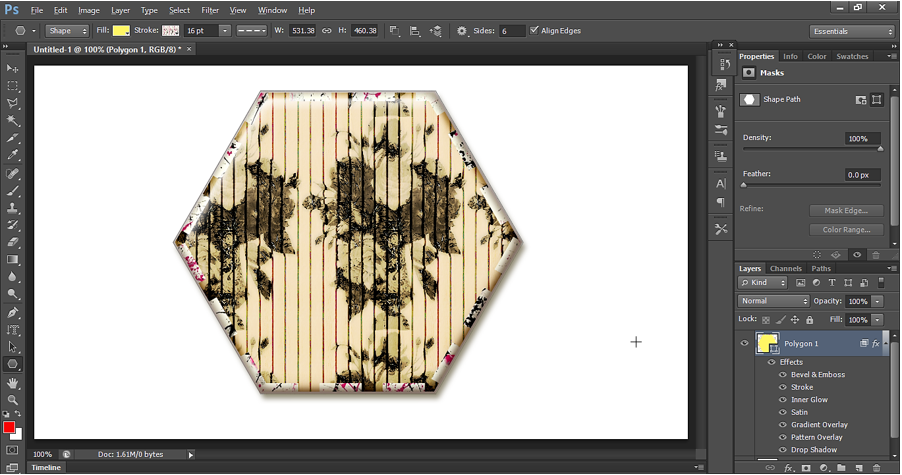This screenshot has height=475, width=902.
Task: Open the stroke type dashed line dropdown
Action: click(251, 31)
